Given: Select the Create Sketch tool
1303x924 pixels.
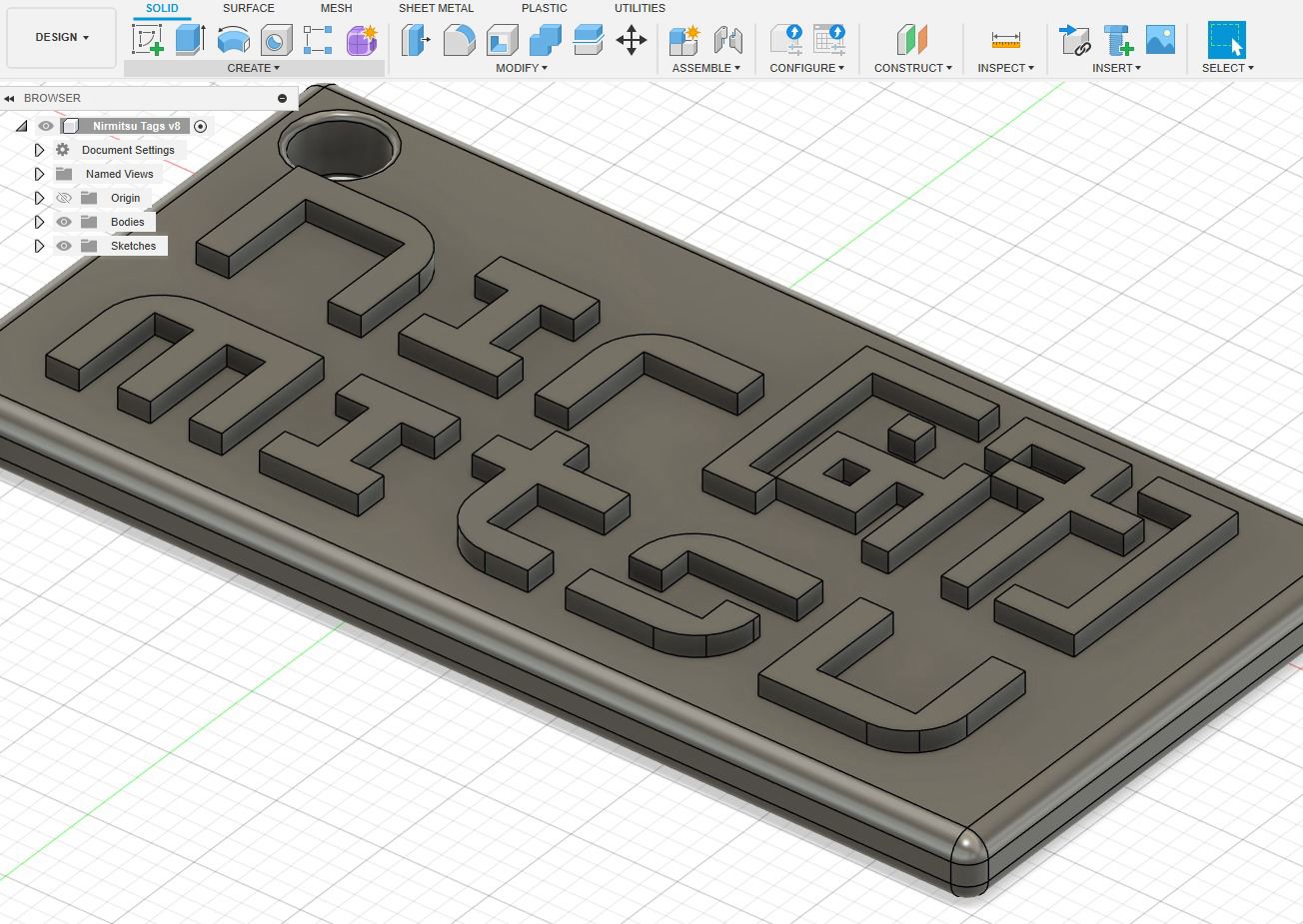Looking at the screenshot, I should point(148,40).
